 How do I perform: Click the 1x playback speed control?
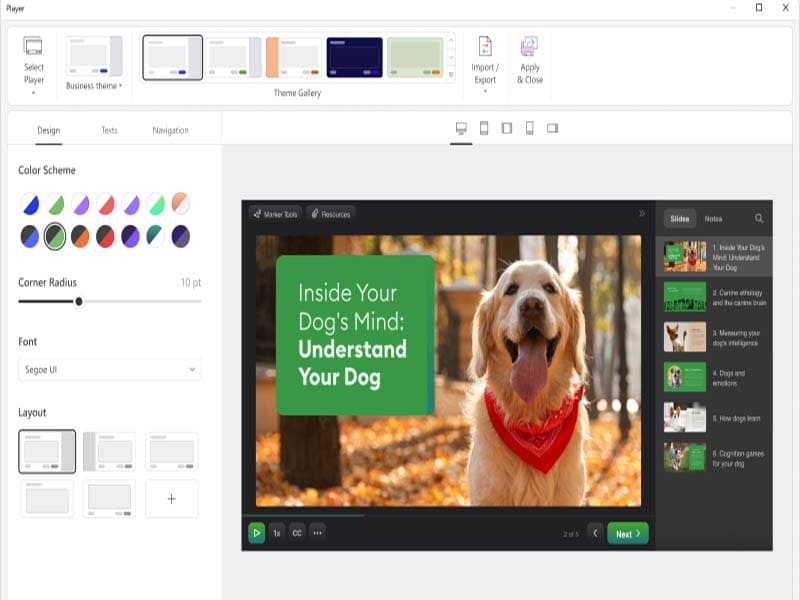pos(277,533)
